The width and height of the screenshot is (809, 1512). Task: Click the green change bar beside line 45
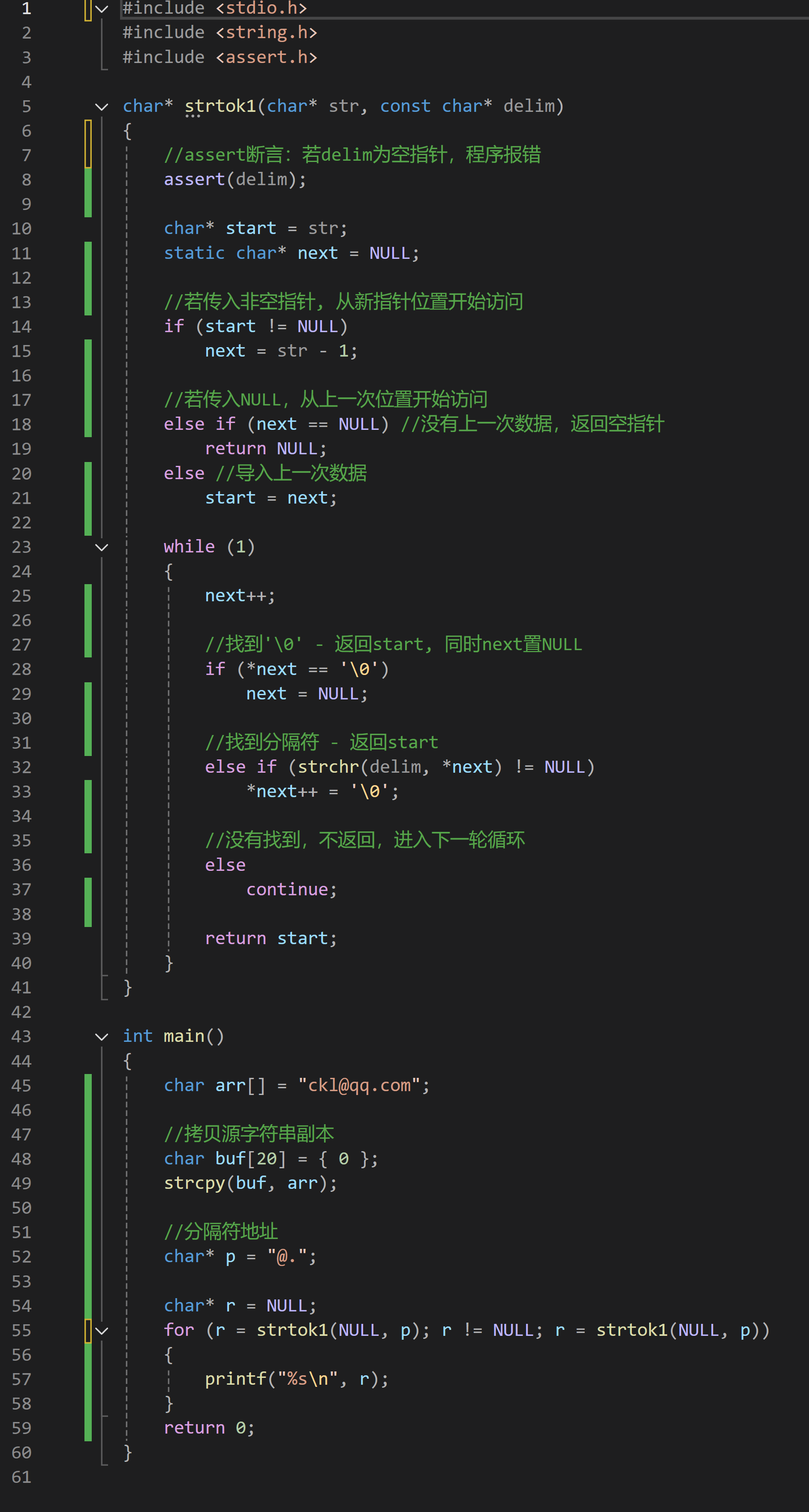click(x=87, y=1085)
